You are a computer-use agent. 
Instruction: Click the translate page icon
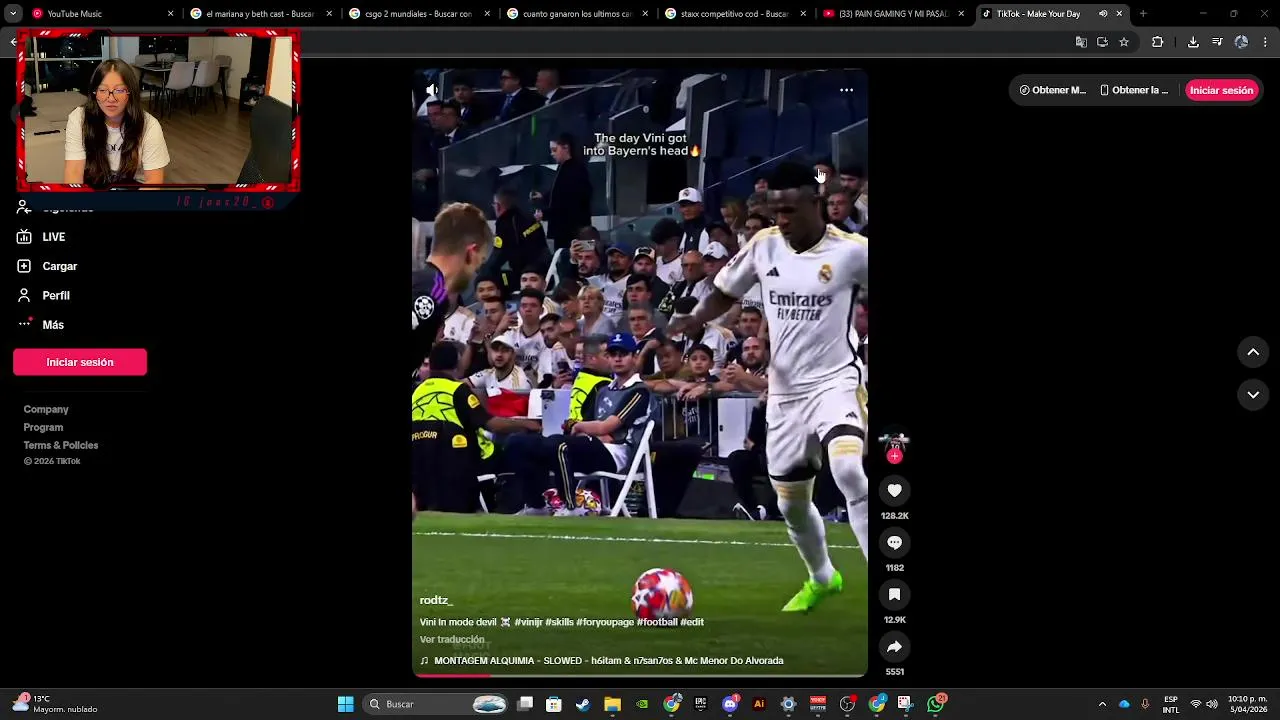click(1081, 42)
